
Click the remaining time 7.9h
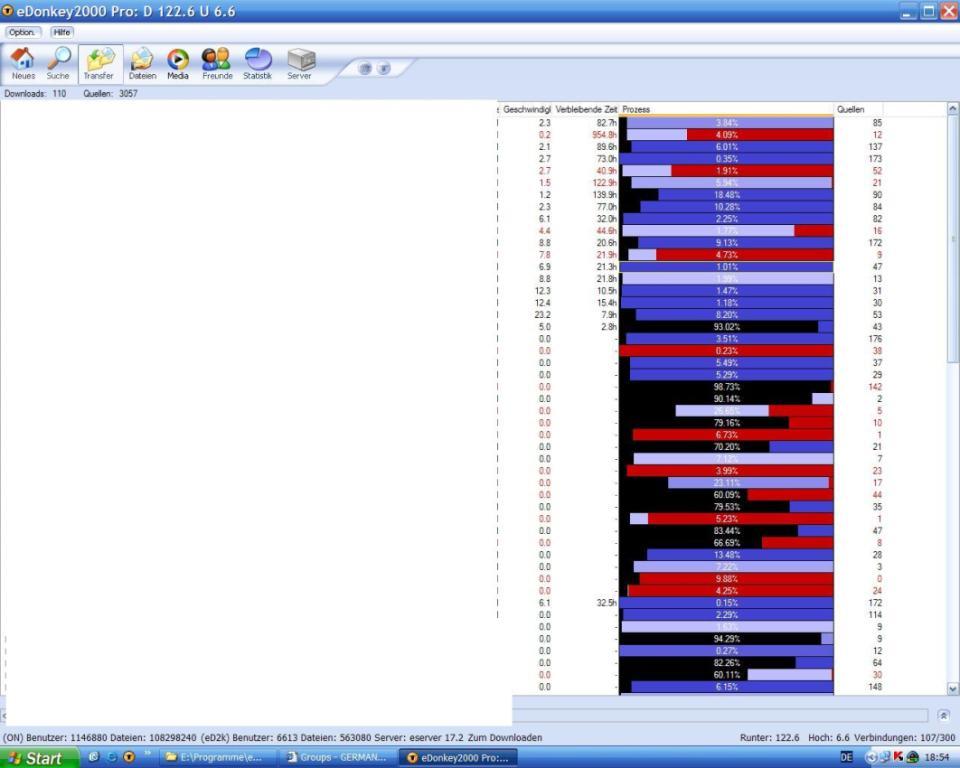tap(609, 315)
